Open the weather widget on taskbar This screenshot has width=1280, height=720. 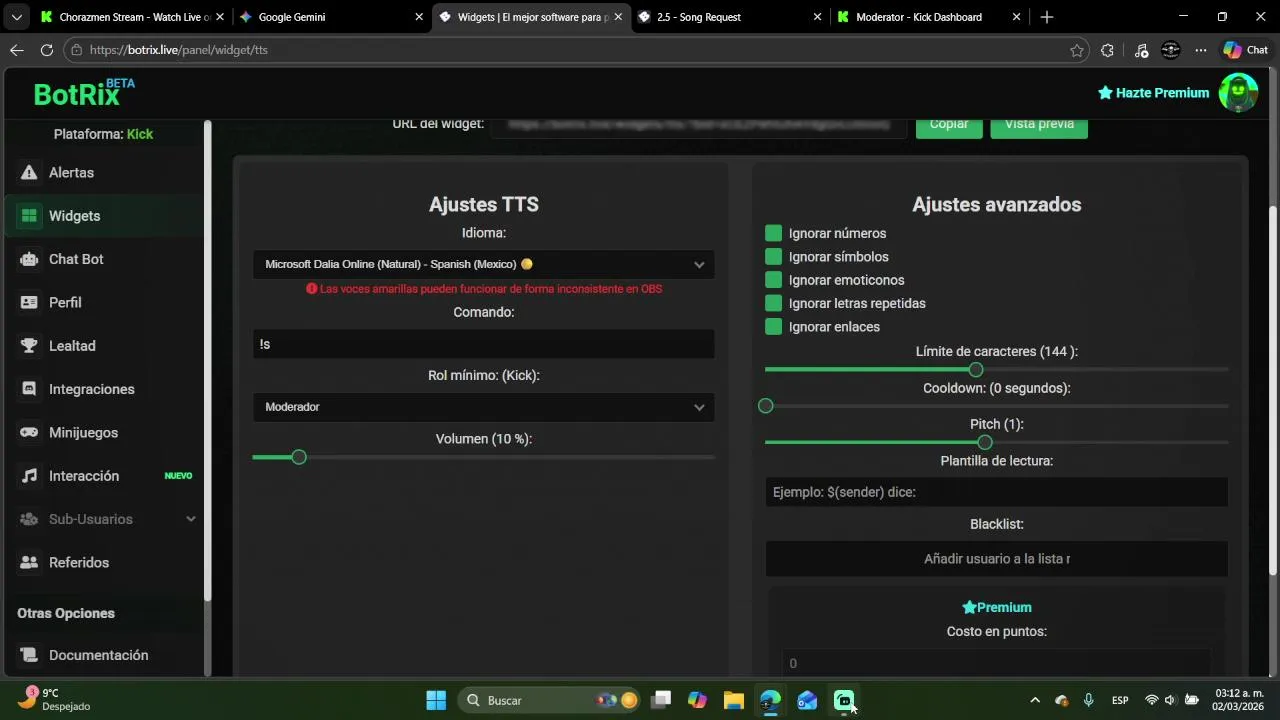coord(56,700)
